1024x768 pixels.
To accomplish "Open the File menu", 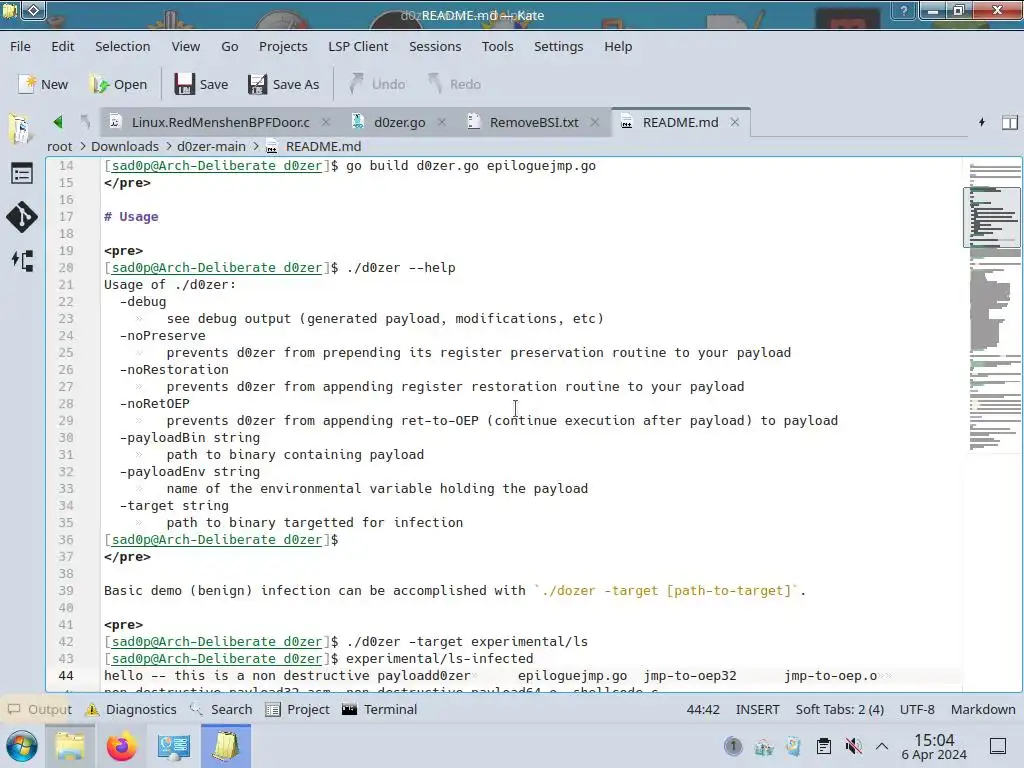I will pyautogui.click(x=20, y=46).
